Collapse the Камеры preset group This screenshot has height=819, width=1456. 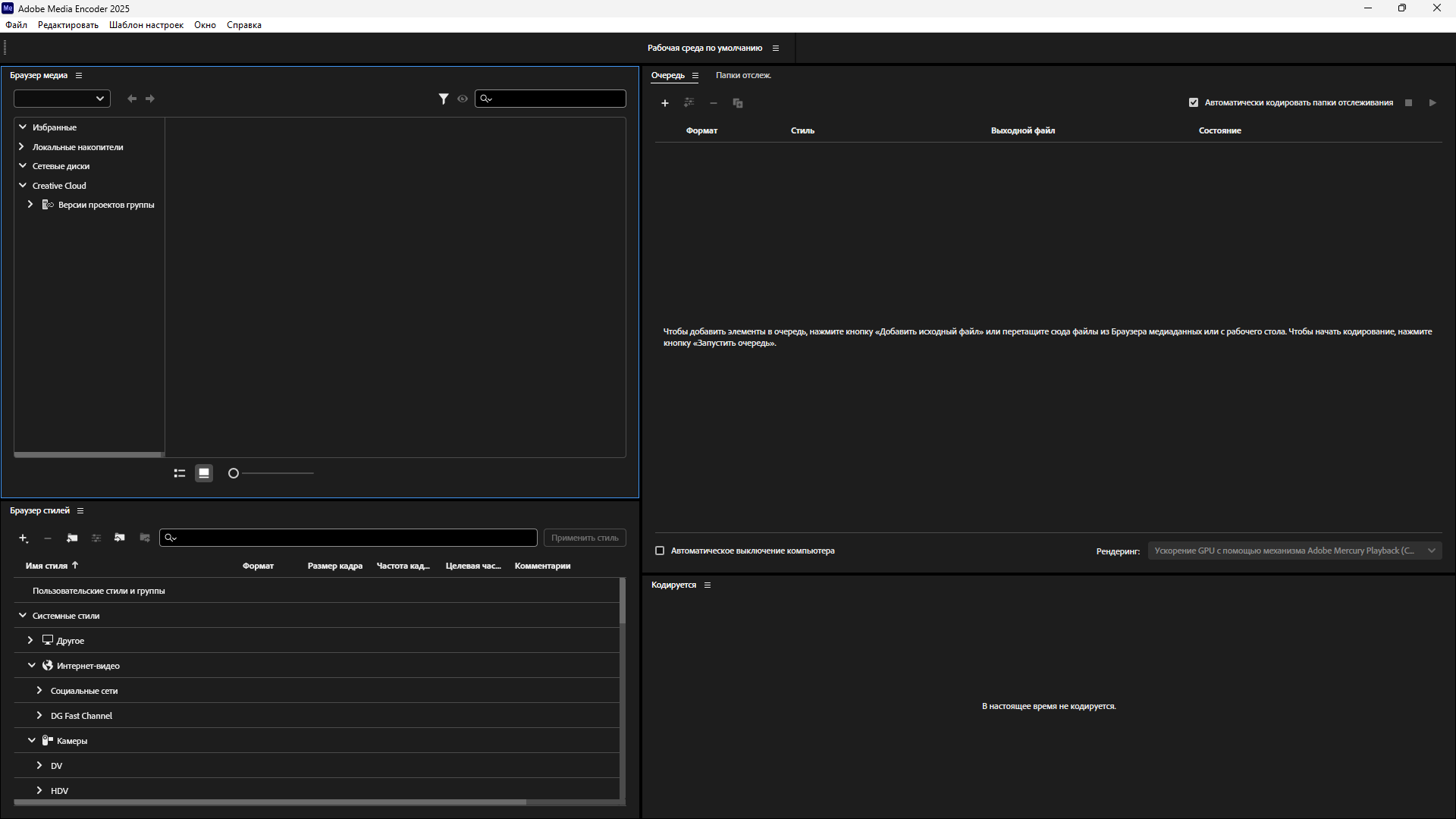[32, 741]
